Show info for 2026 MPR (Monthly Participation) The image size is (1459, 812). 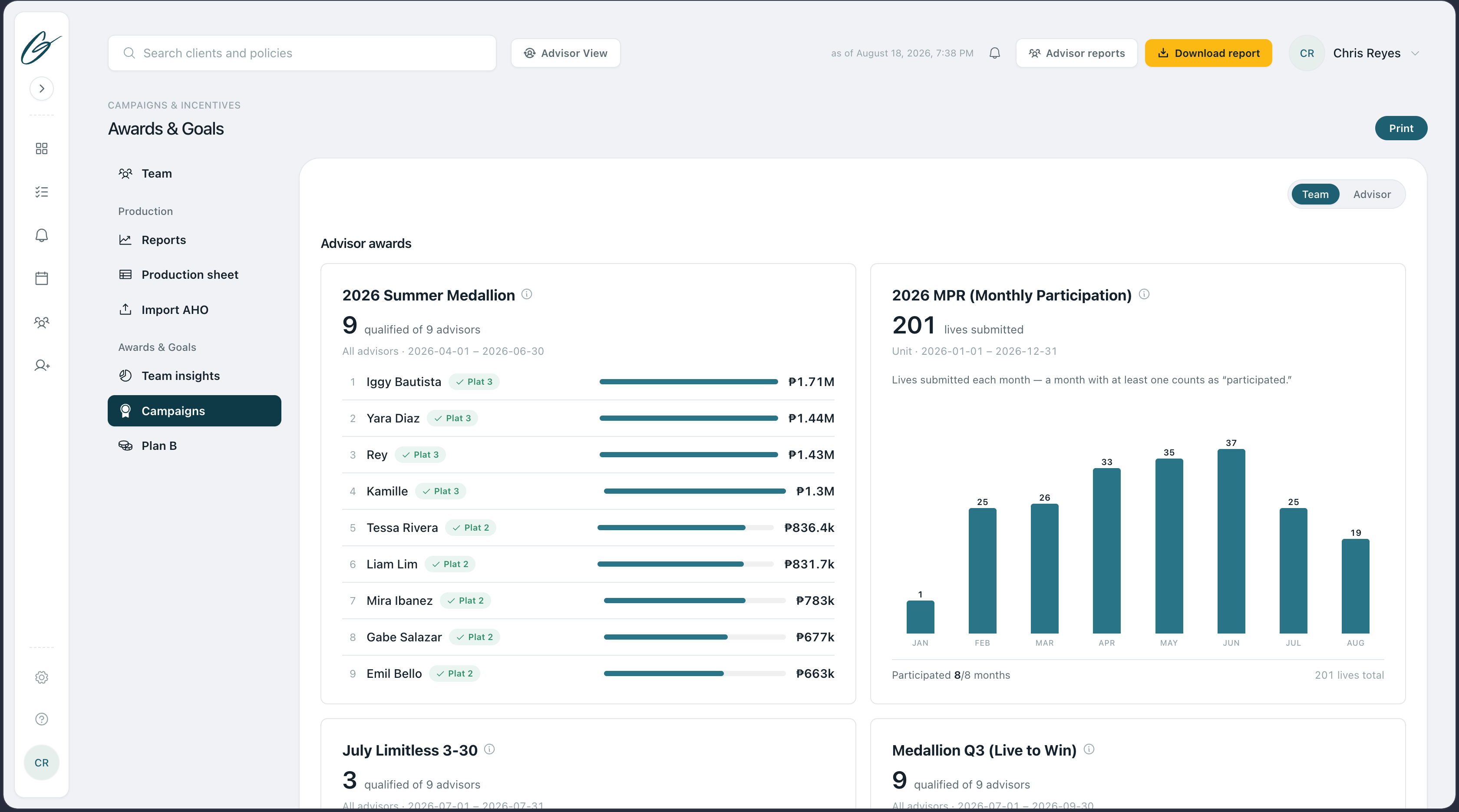tap(1144, 294)
